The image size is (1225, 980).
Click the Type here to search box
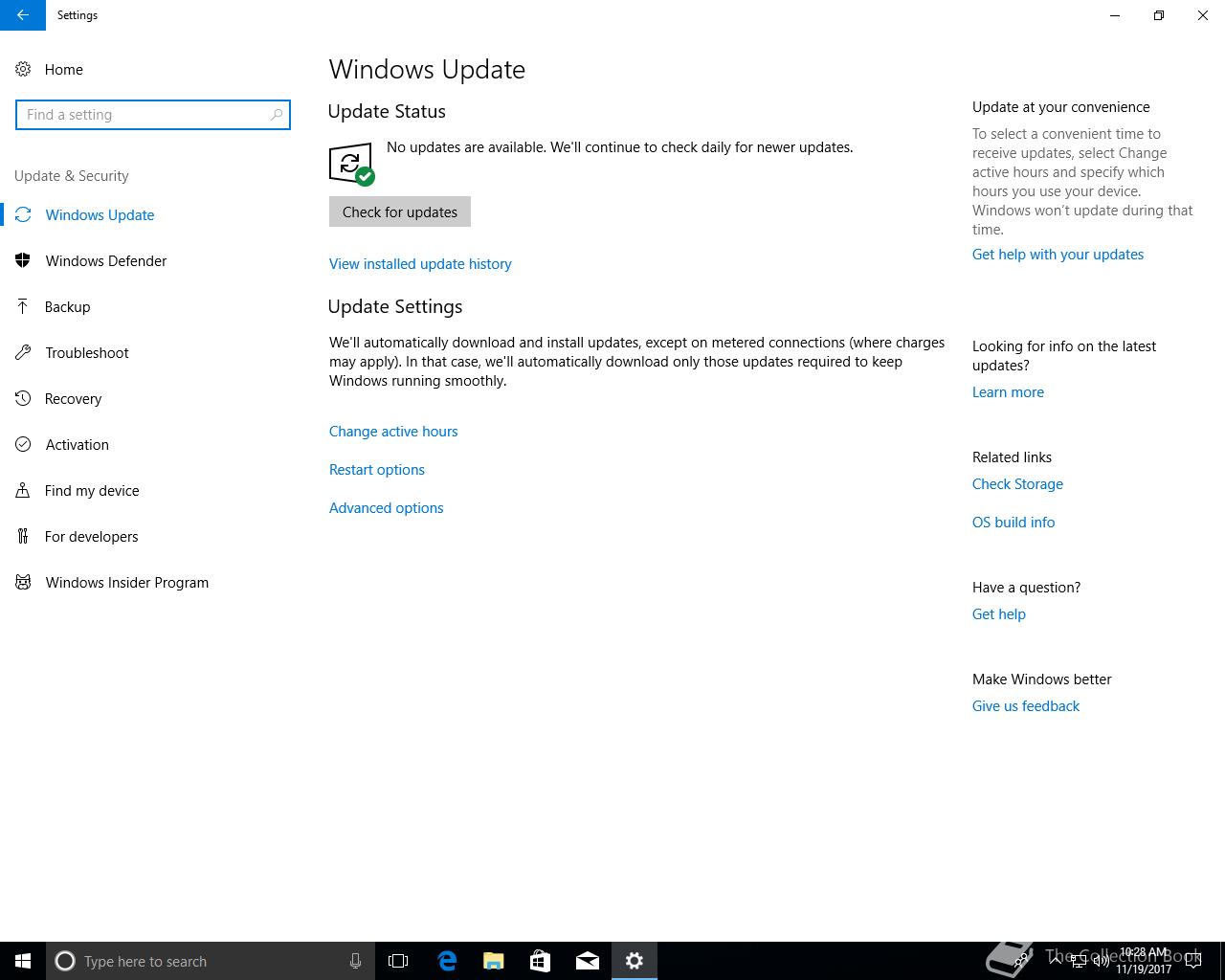(x=211, y=961)
